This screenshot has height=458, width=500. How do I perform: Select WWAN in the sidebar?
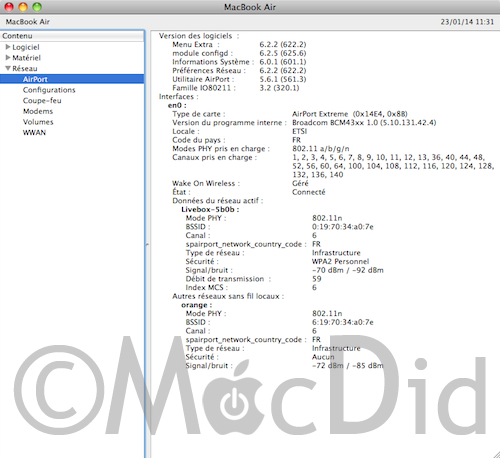34,132
